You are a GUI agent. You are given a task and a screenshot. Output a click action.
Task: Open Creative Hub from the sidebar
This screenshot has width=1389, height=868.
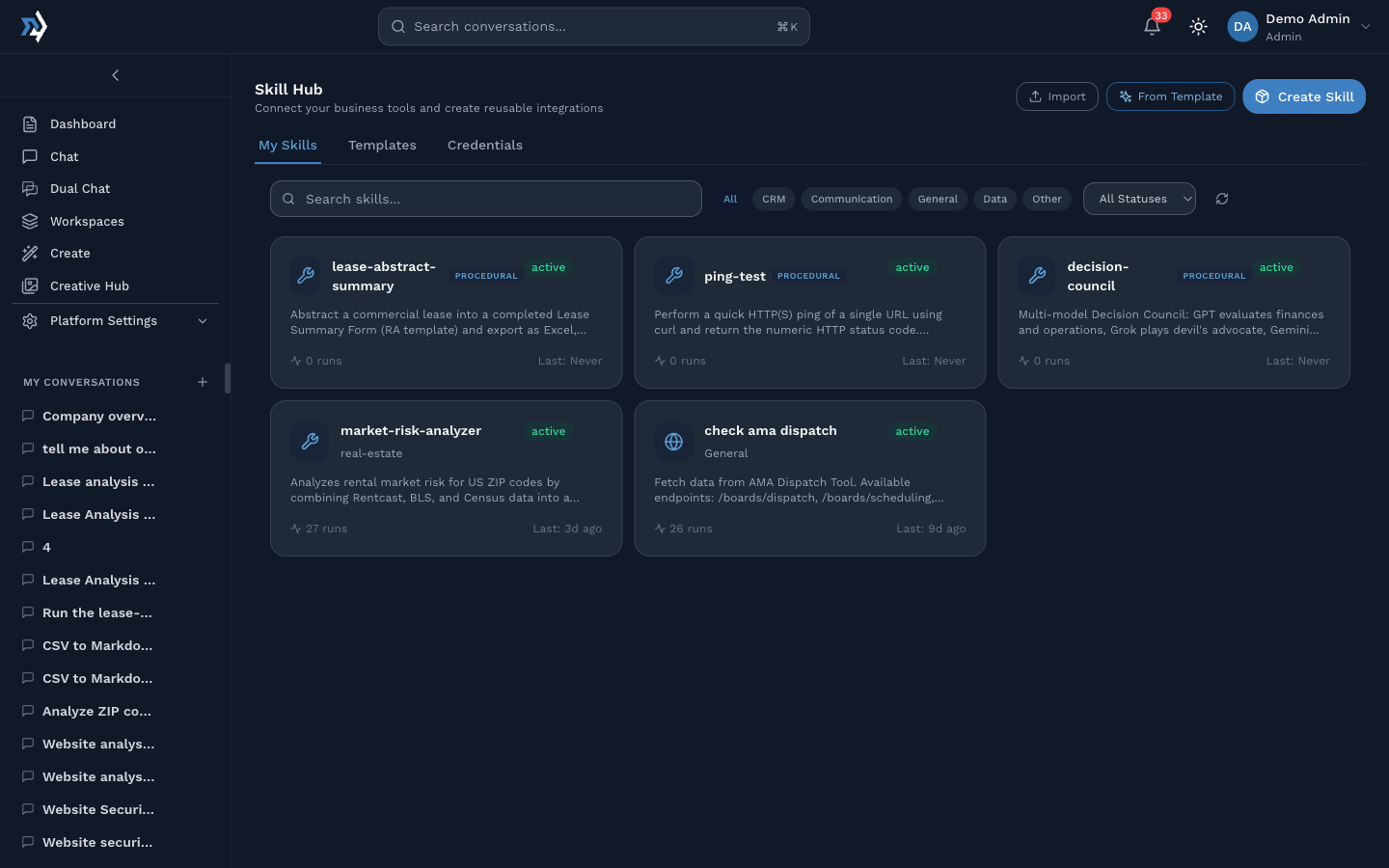pos(89,286)
